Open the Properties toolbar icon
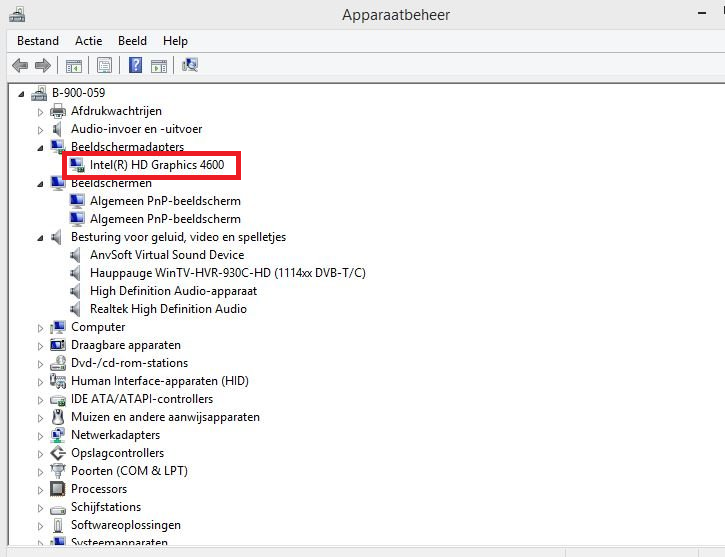Viewport: 725px width, 557px height. [x=104, y=65]
